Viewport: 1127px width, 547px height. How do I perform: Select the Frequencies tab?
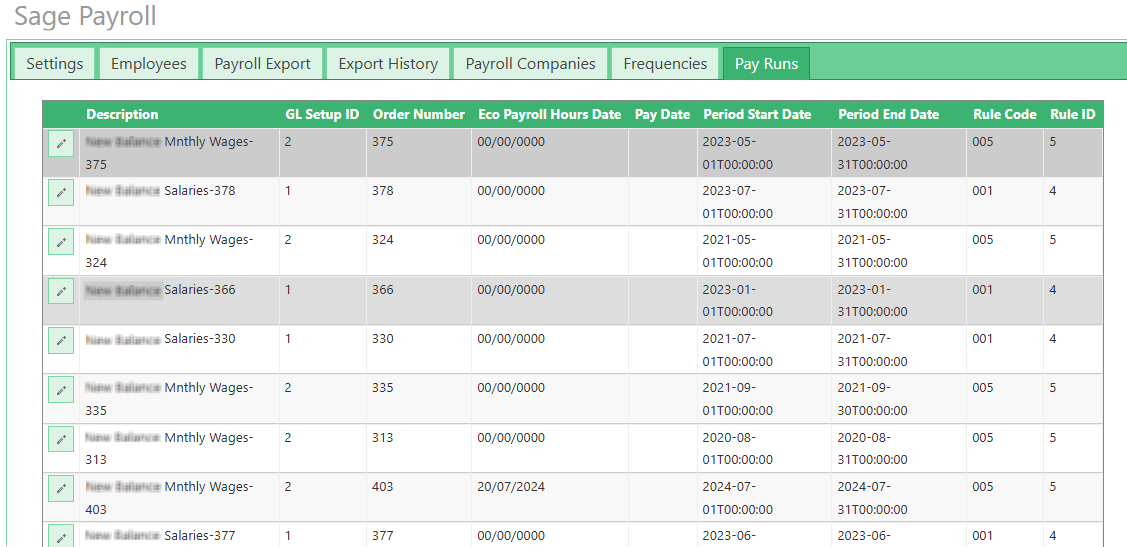pyautogui.click(x=665, y=63)
